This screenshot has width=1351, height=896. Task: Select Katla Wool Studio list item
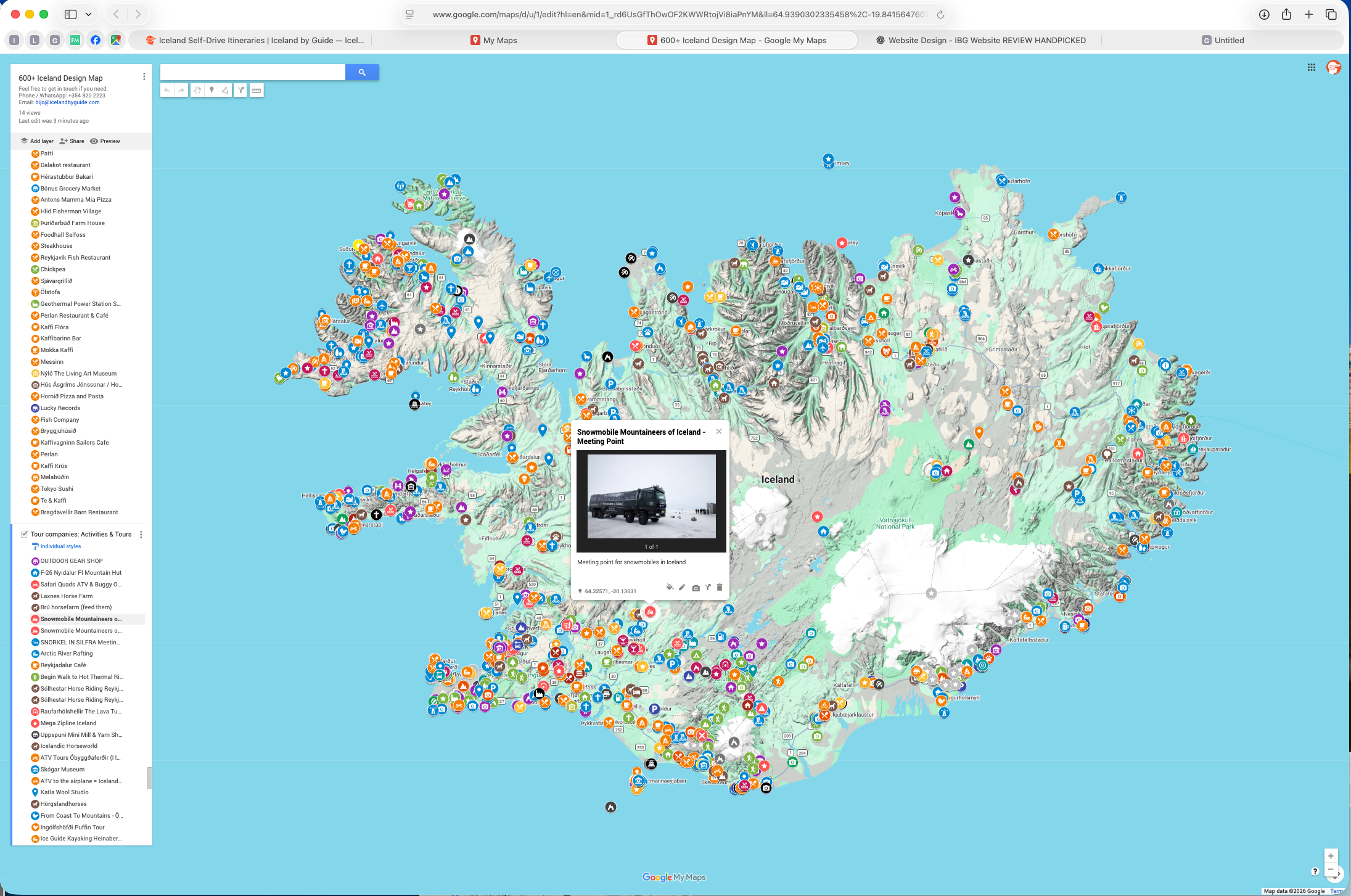coord(64,792)
